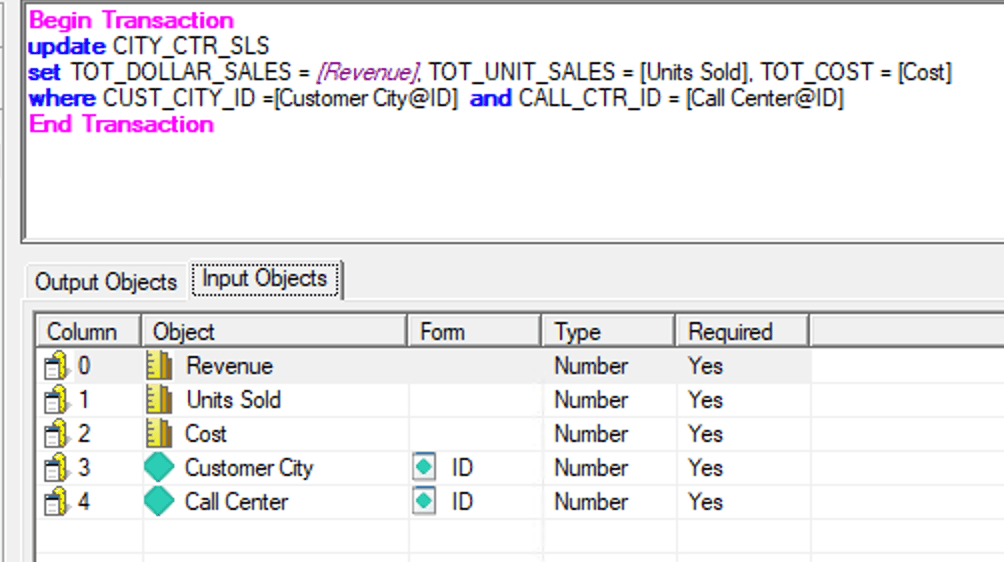The image size is (1004, 562).
Task: Click Required value Yes for Cost
Action: point(706,434)
